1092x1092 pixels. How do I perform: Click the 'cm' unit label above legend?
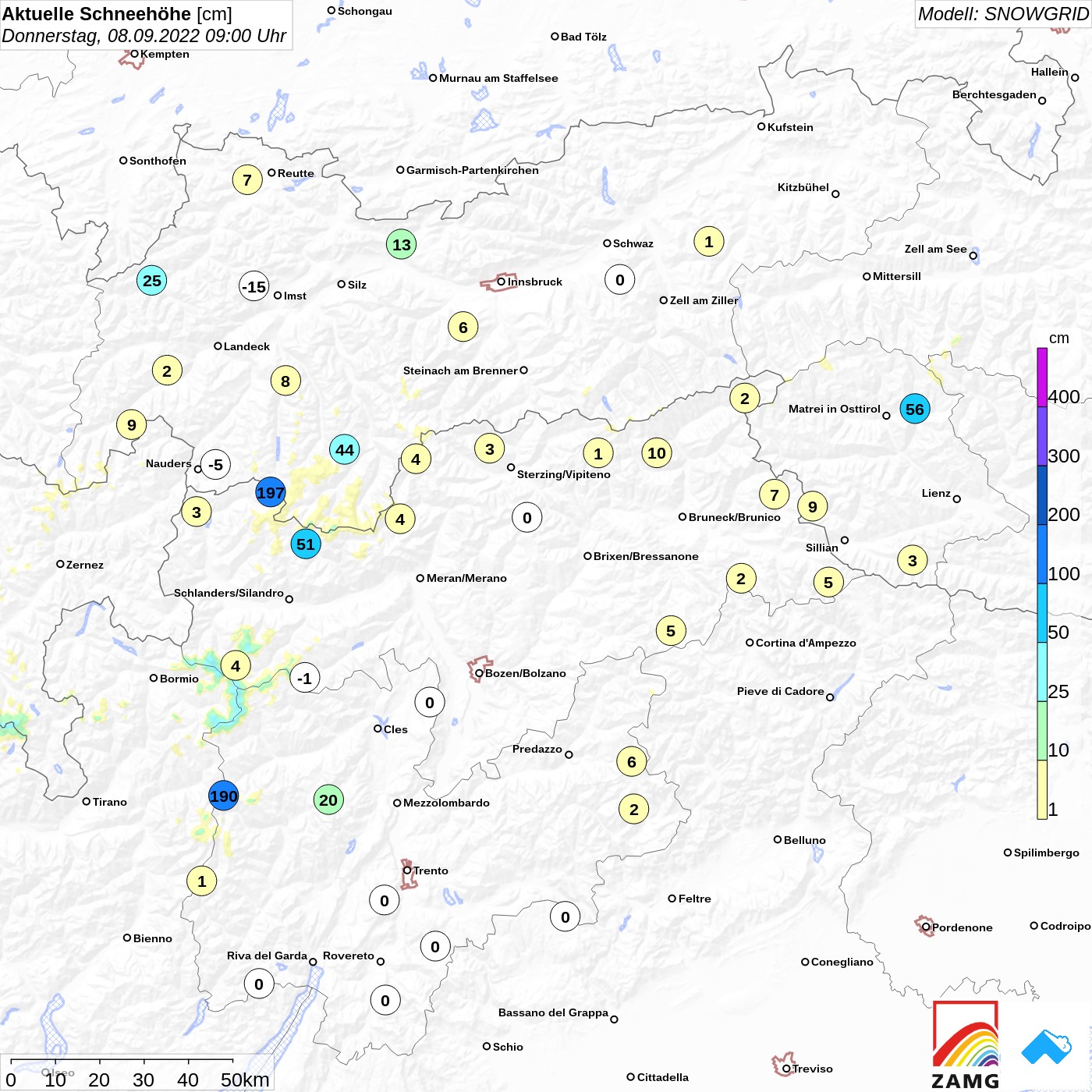pyautogui.click(x=1059, y=339)
